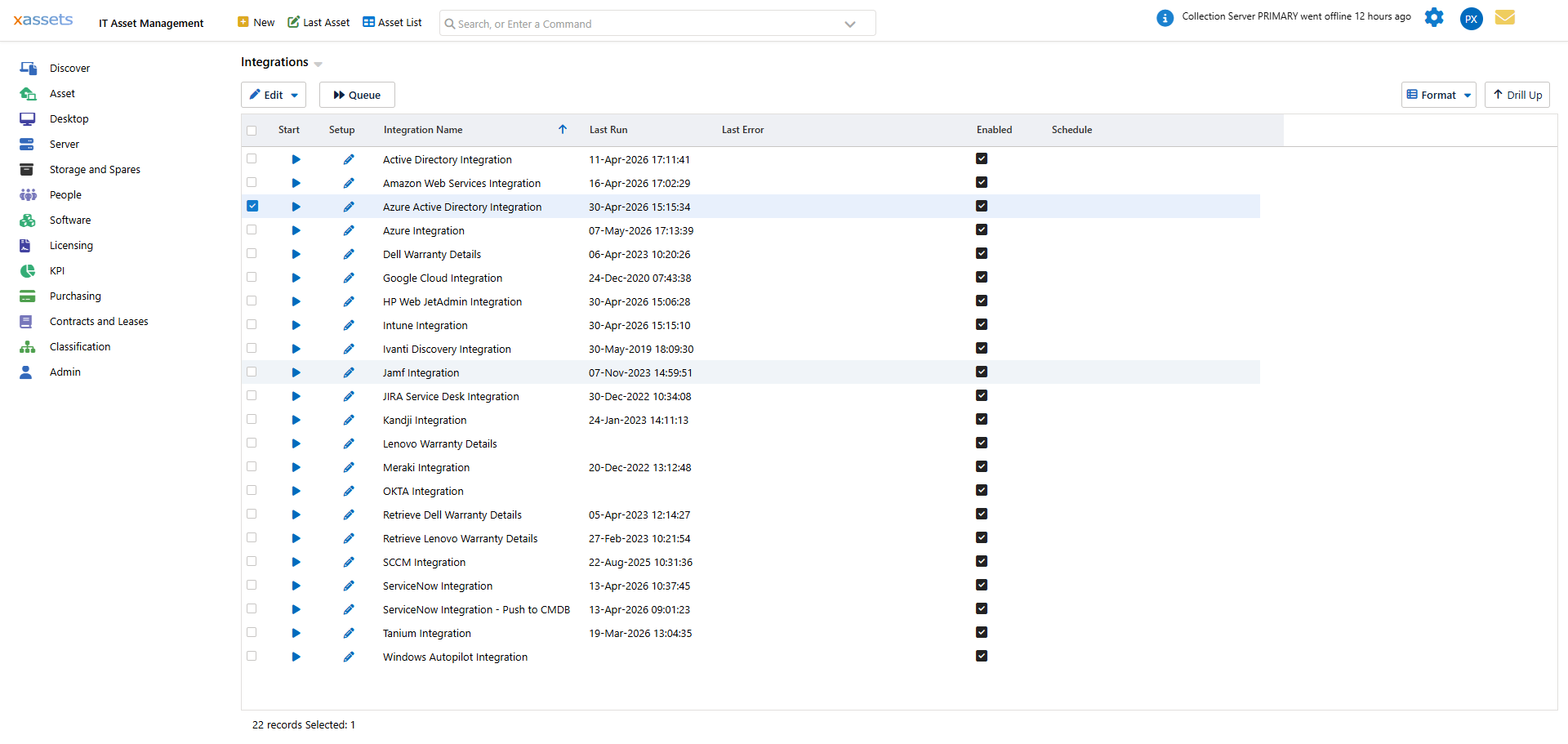Screen dimensions: 1568x744
Task: Open Last Asset from top bar
Action: coord(318,23)
